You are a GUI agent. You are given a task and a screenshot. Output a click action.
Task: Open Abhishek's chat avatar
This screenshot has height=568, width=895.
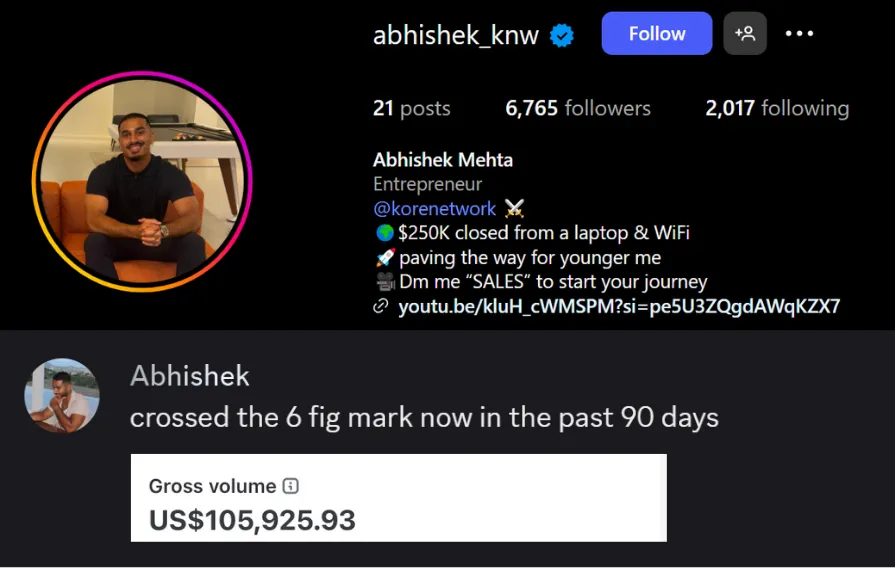[62, 395]
